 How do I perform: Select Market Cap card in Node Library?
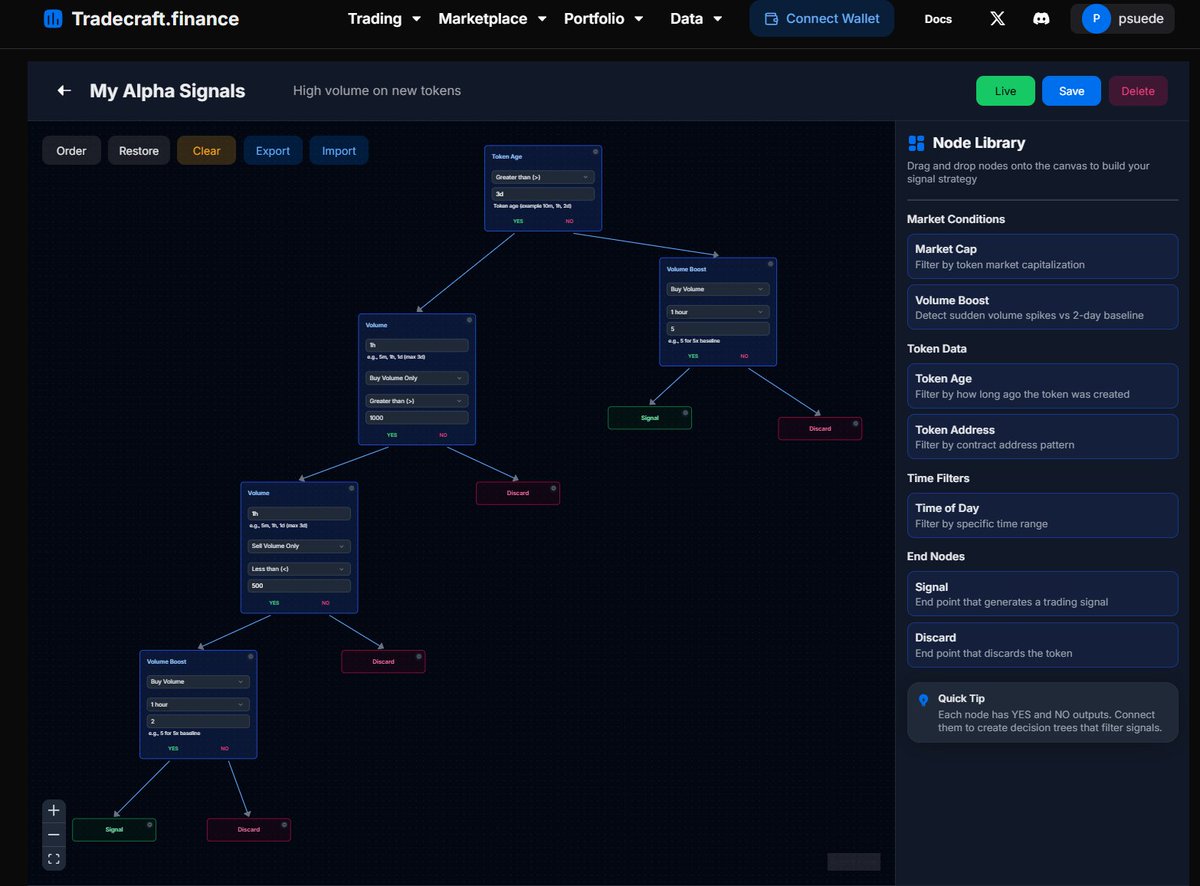[1042, 256]
